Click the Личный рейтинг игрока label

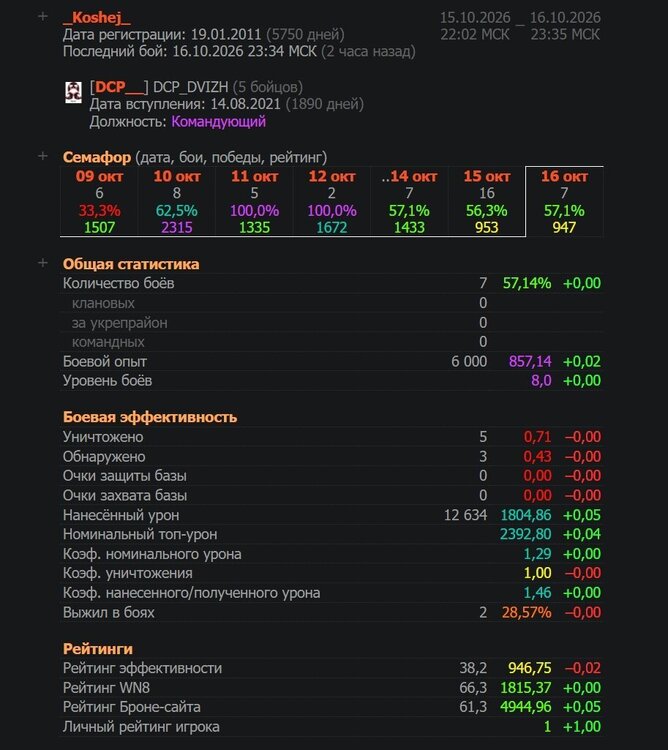click(141, 727)
